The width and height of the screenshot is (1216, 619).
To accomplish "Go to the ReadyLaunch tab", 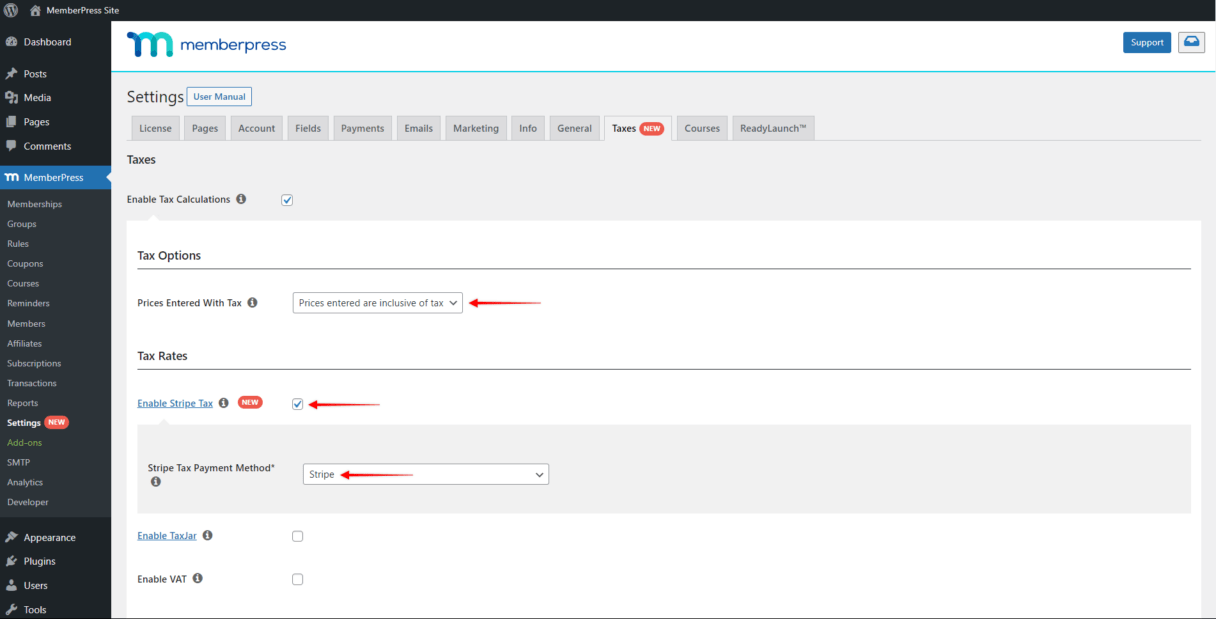I will tap(773, 128).
